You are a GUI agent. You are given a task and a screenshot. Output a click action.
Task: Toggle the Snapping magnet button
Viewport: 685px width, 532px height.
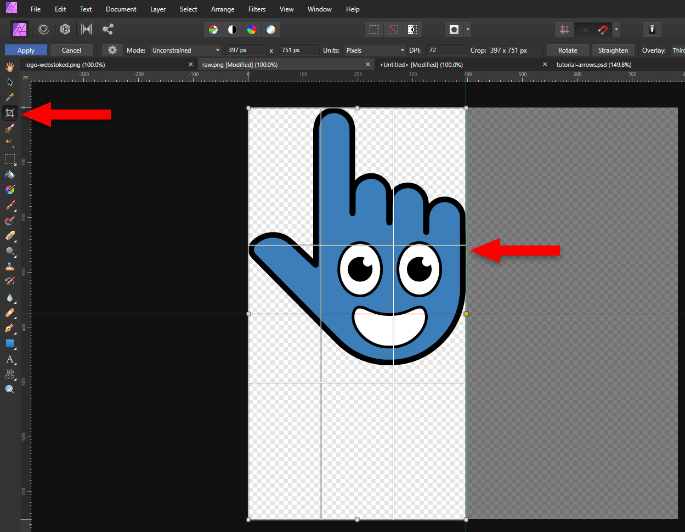[602, 29]
